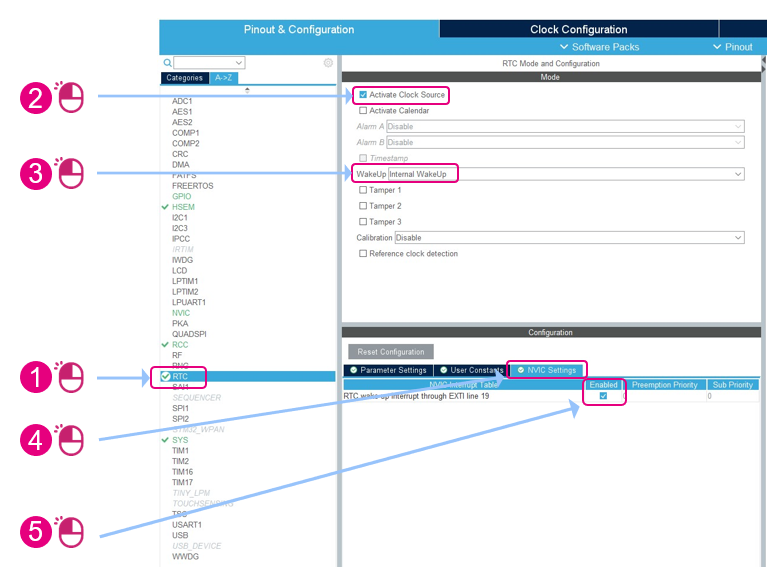Select IPCC in the peripheral list
The width and height of the screenshot is (775, 576).
tap(181, 239)
